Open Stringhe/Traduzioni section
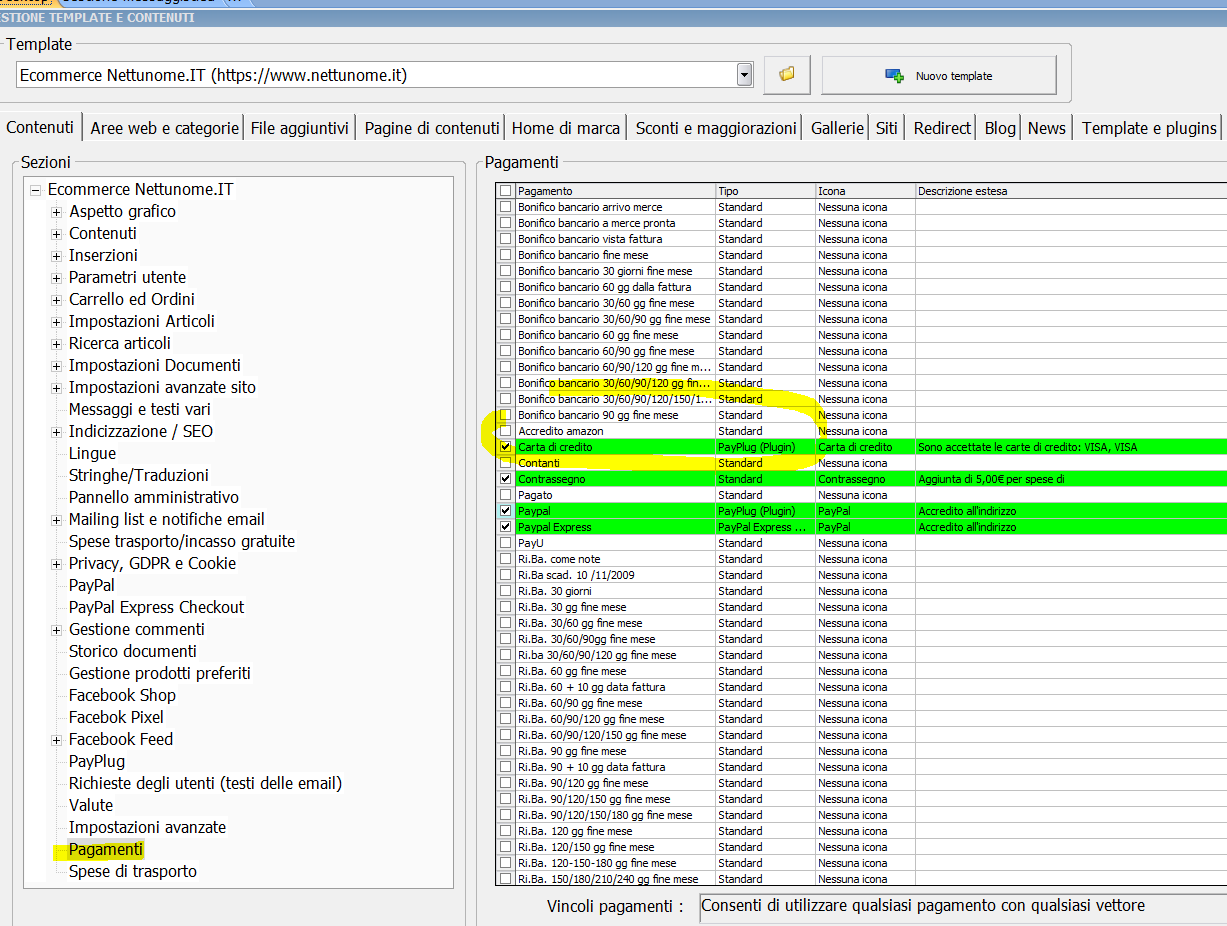Screen dimensions: 1227x926 point(139,475)
